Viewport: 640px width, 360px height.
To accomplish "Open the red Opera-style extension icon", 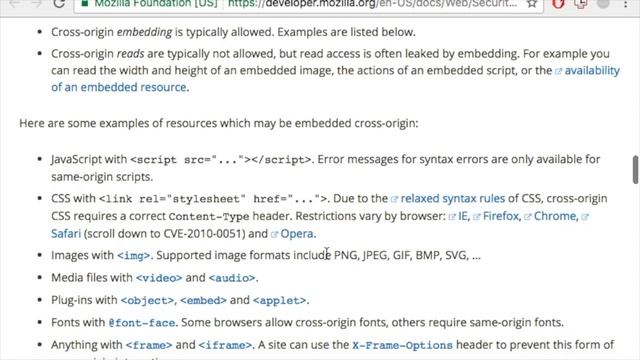I will tap(558, 4).
